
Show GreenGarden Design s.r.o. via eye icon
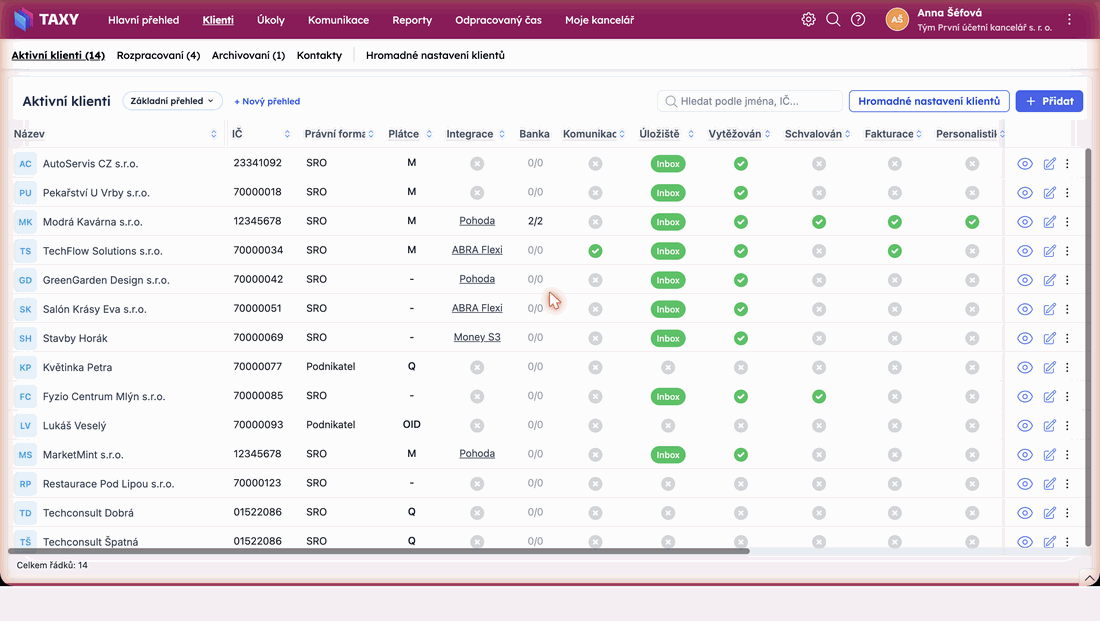[x=1025, y=280]
